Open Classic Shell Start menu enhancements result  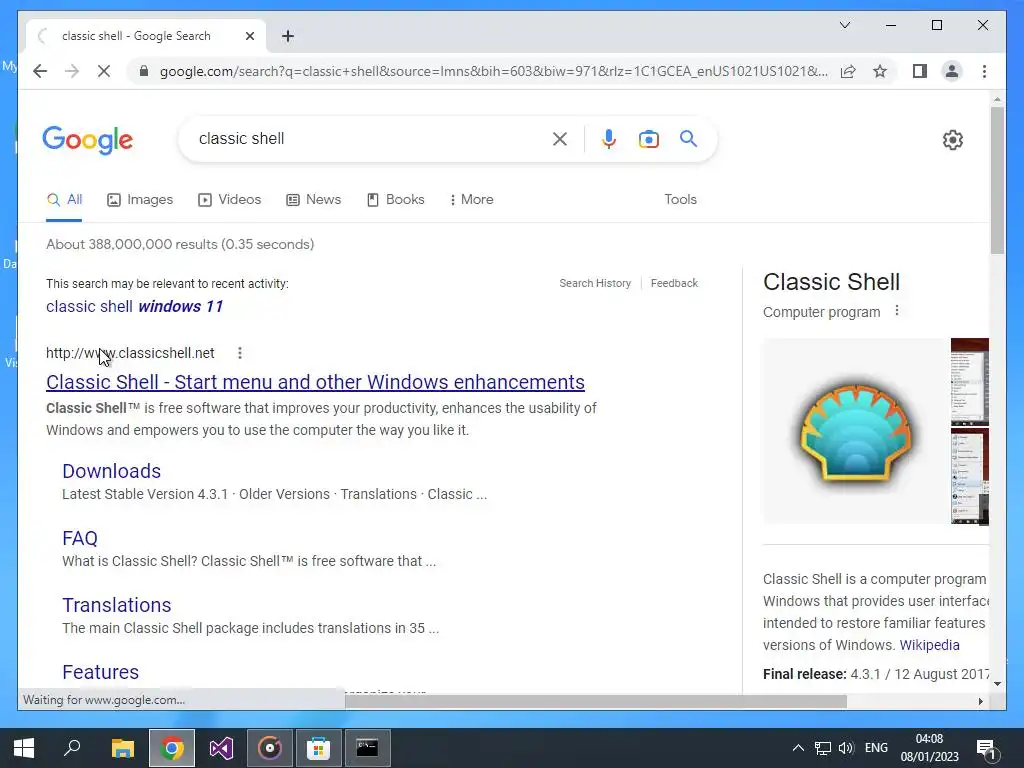[x=315, y=382]
